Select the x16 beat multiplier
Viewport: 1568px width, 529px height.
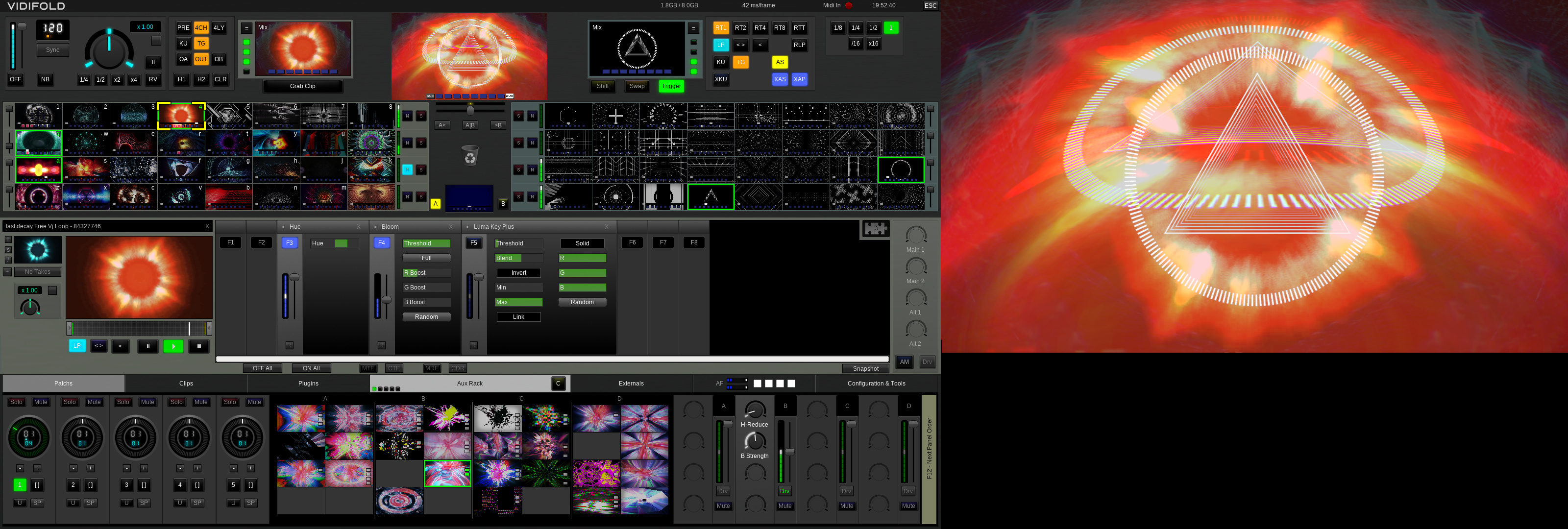[x=873, y=44]
